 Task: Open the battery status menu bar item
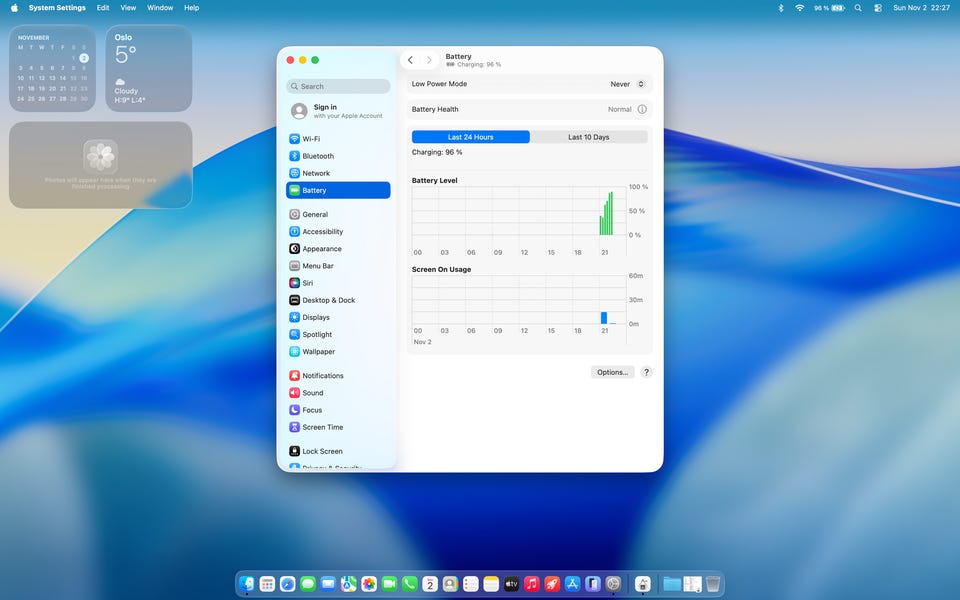829,8
